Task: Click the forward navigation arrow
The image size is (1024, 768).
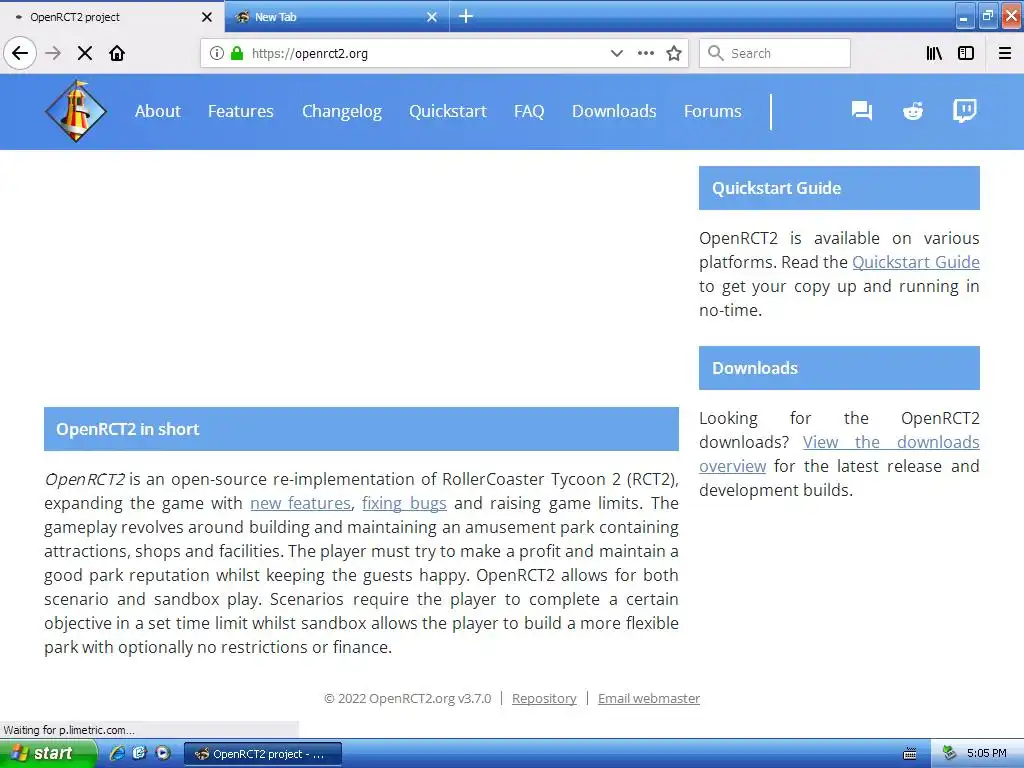Action: (x=53, y=53)
